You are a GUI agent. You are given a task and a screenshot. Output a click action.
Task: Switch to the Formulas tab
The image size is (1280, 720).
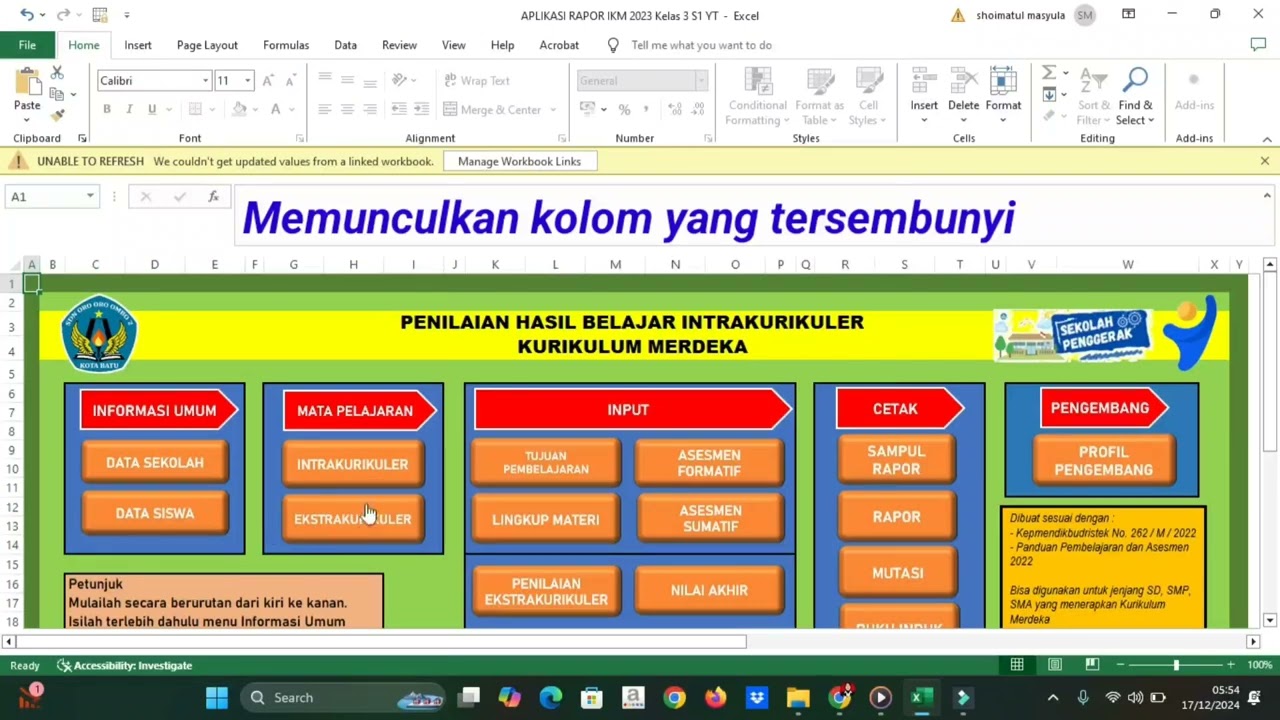pyautogui.click(x=286, y=45)
